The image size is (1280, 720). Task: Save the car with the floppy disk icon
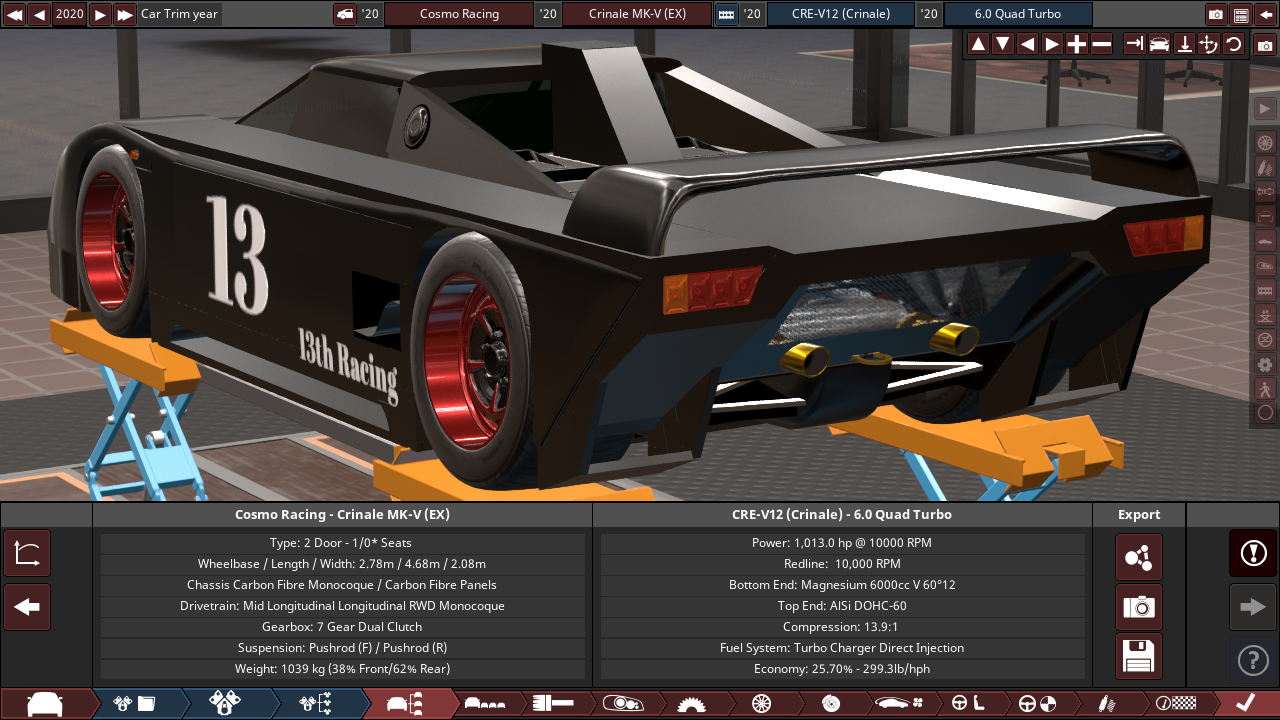[1139, 656]
